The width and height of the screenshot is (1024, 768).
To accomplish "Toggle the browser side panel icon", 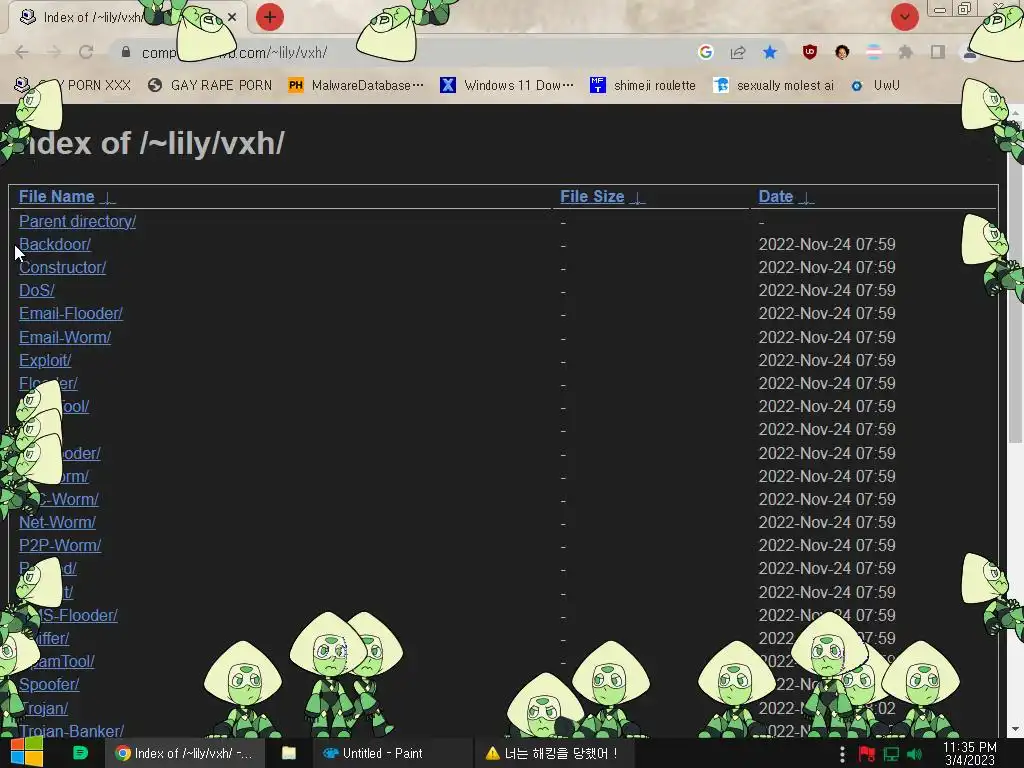I will coord(938,52).
